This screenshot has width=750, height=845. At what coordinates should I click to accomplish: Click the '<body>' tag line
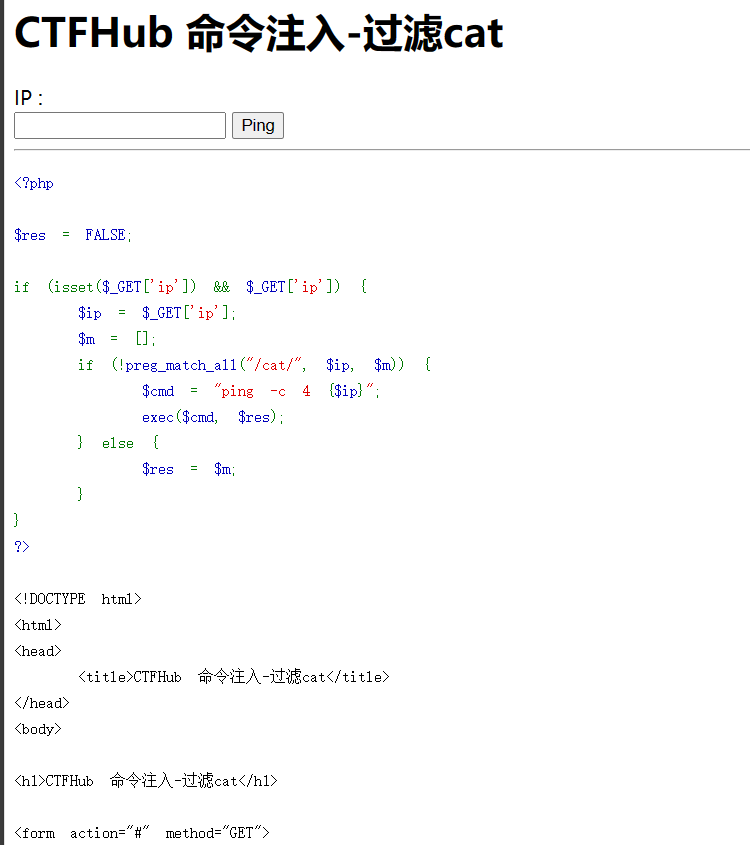(38, 729)
